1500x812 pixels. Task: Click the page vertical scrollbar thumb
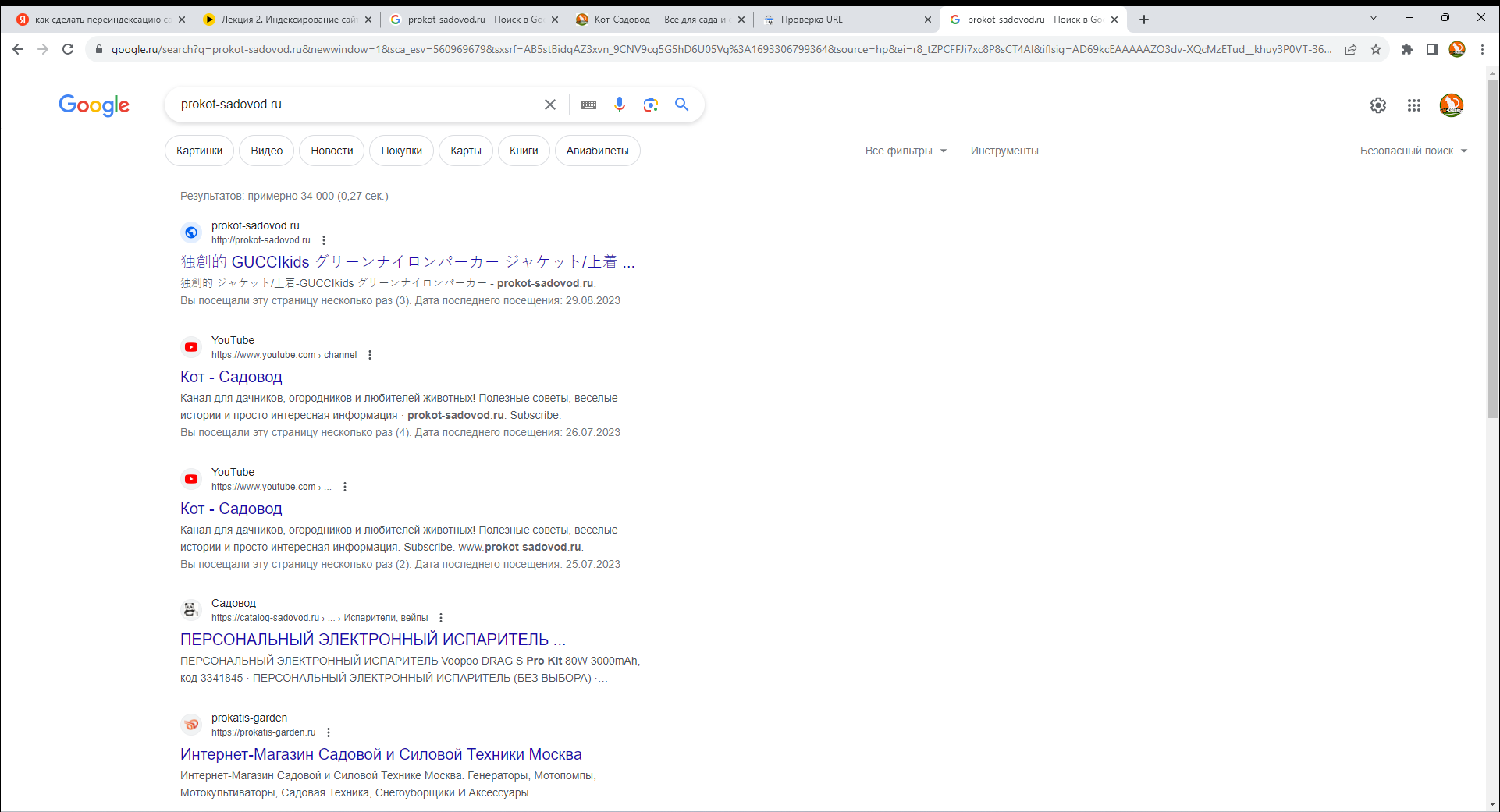1492,250
